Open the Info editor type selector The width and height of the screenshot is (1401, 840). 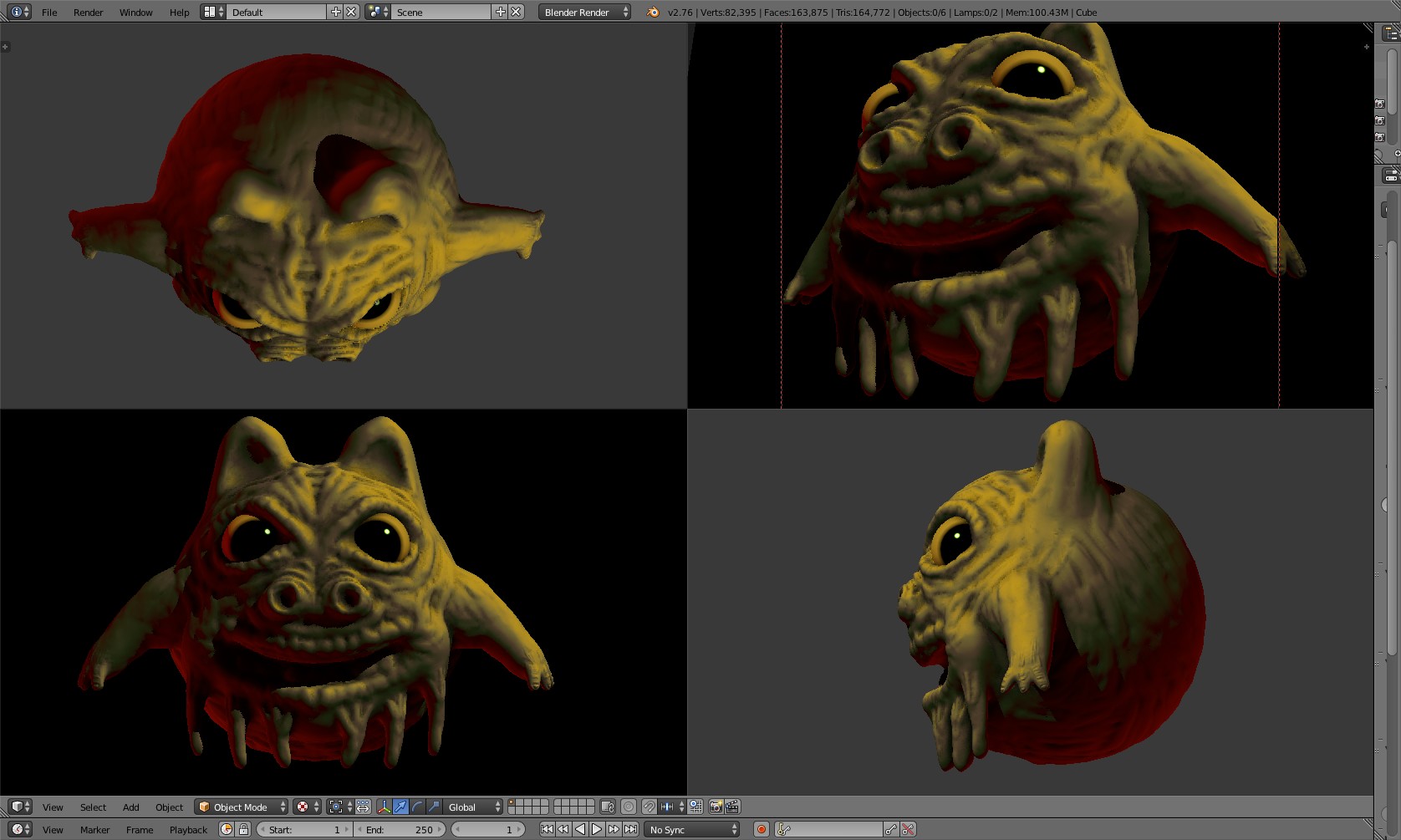coord(20,12)
